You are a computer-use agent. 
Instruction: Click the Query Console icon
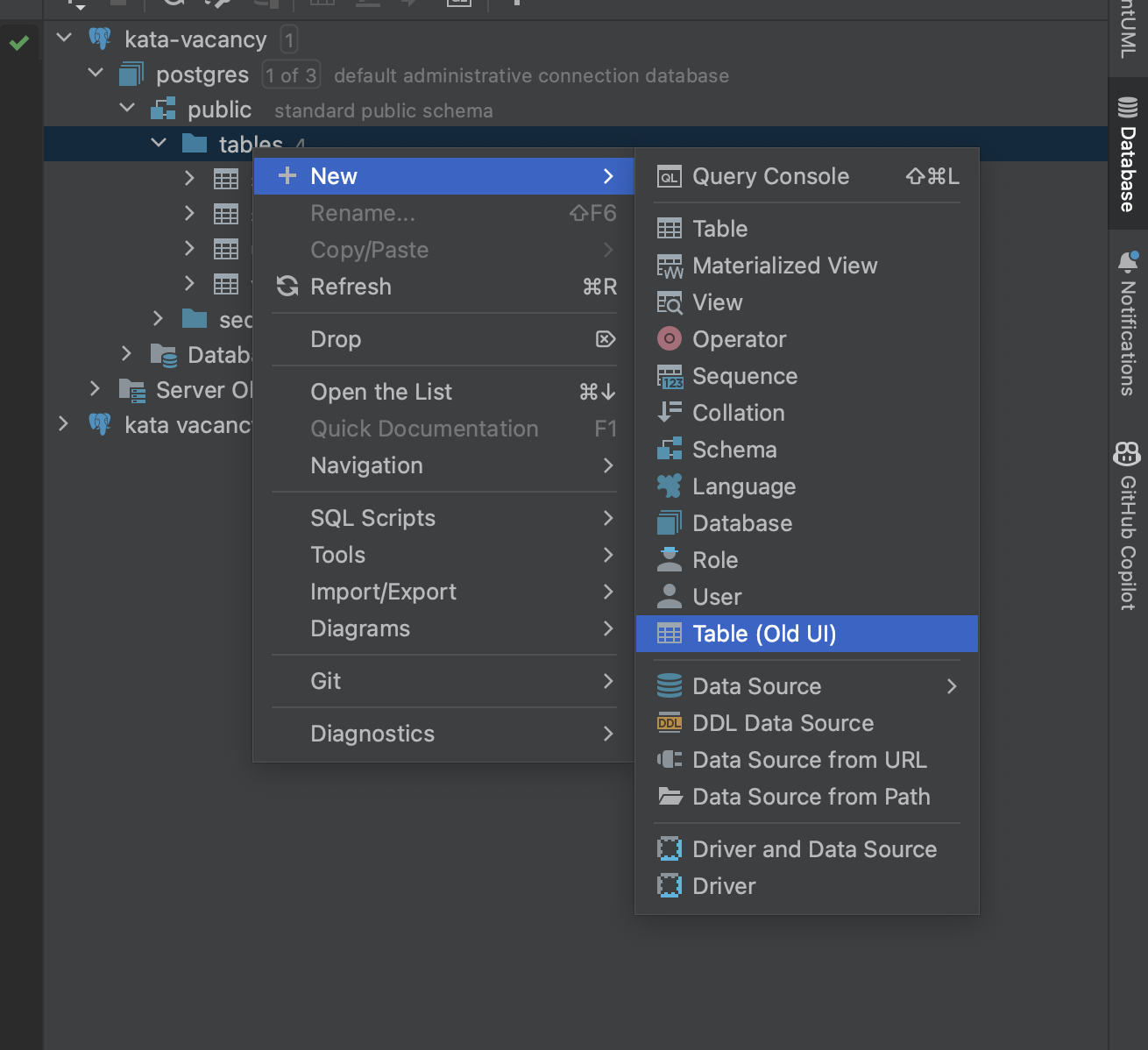670,177
